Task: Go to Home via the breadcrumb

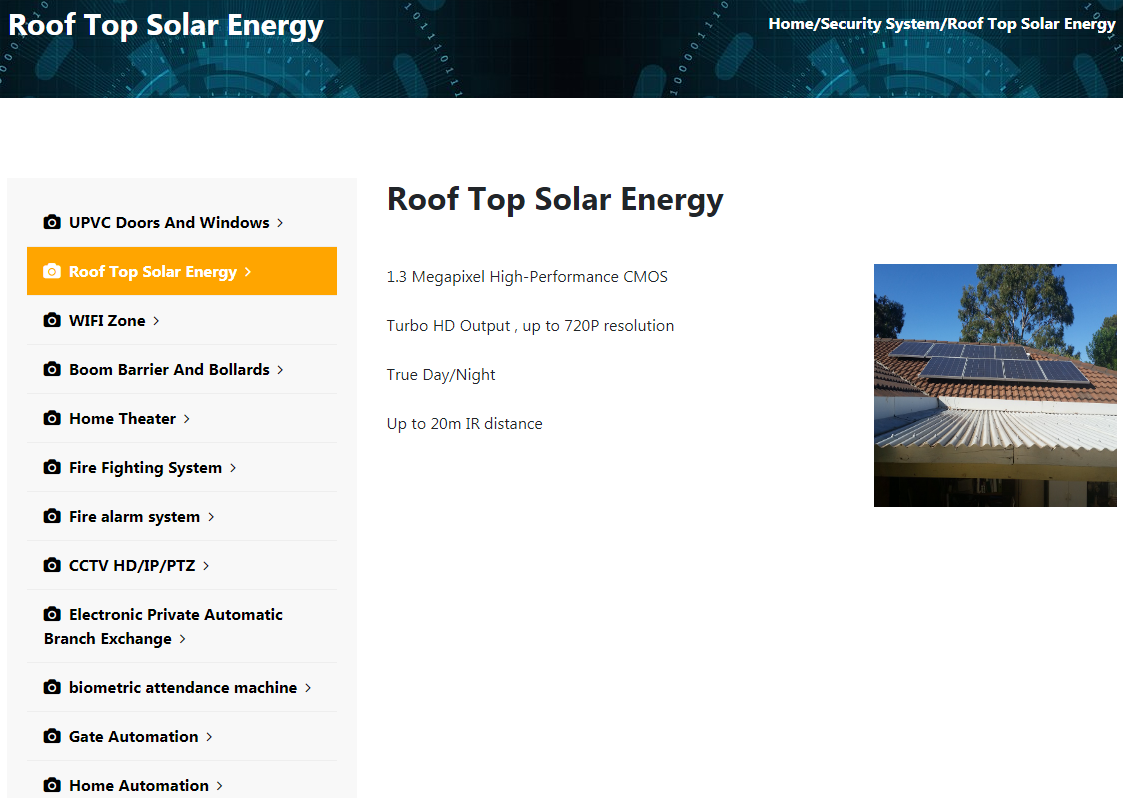Action: pos(791,23)
